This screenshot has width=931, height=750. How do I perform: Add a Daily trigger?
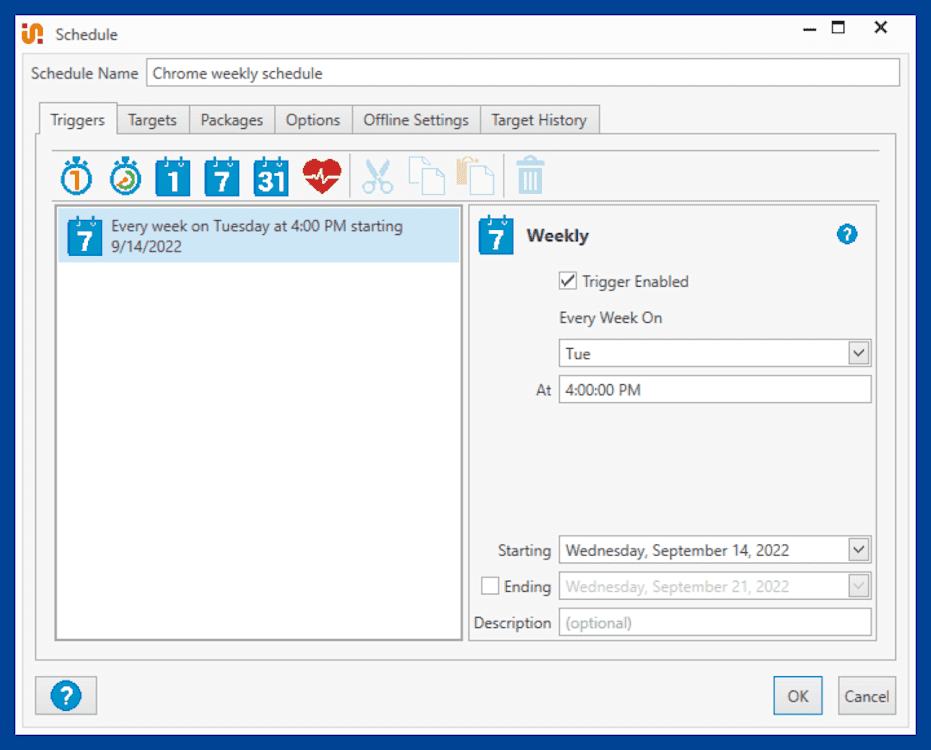tap(172, 176)
